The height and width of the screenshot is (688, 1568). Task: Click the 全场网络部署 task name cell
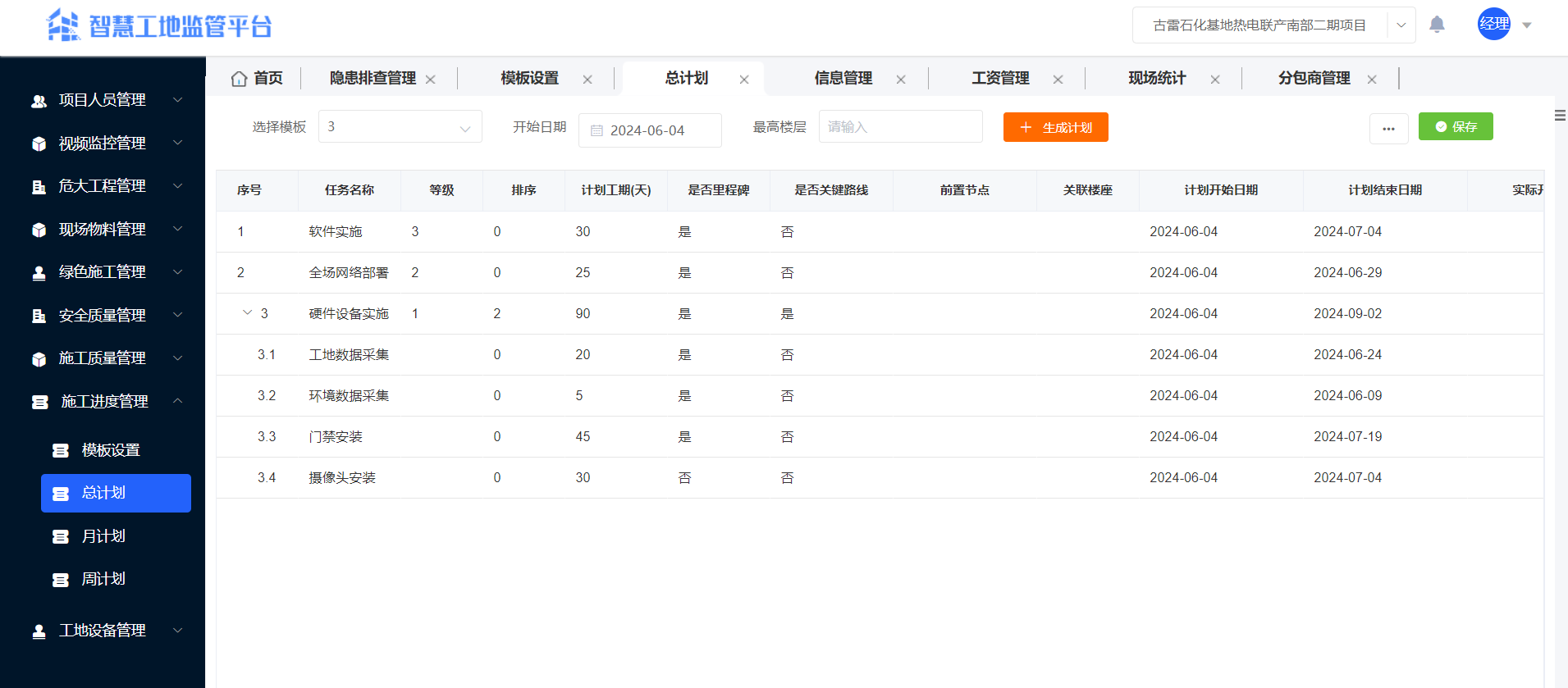click(x=349, y=273)
